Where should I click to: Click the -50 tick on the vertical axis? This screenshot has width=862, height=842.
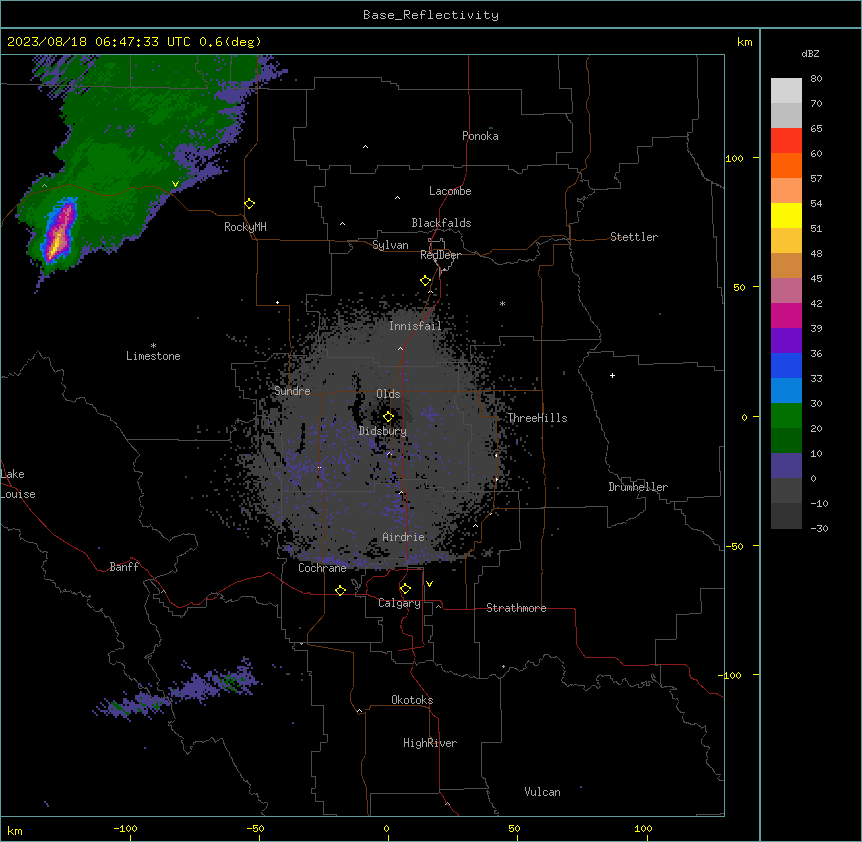click(734, 546)
